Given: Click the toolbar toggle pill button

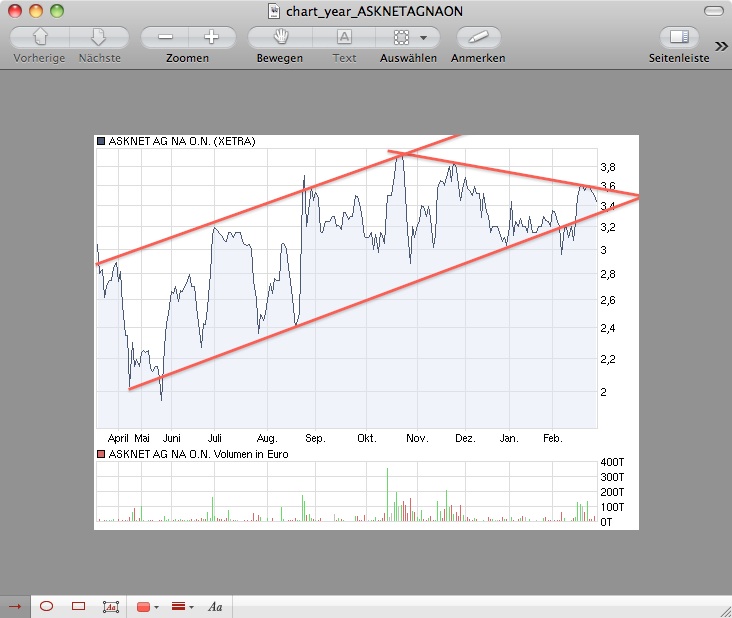Looking at the screenshot, I should [x=714, y=11].
